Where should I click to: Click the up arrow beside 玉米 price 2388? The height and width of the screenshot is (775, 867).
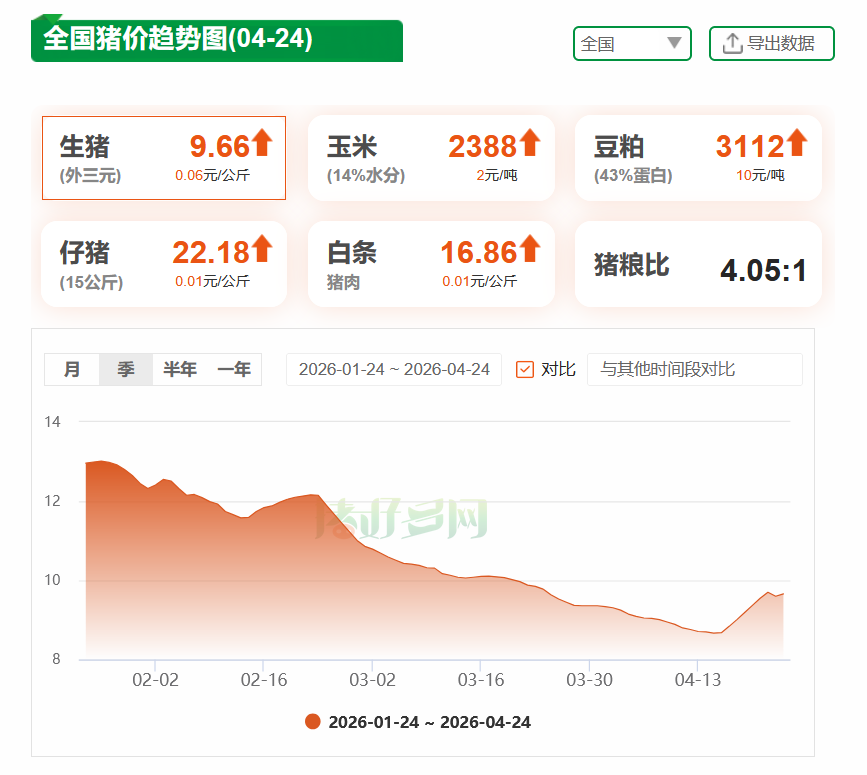[x=529, y=143]
